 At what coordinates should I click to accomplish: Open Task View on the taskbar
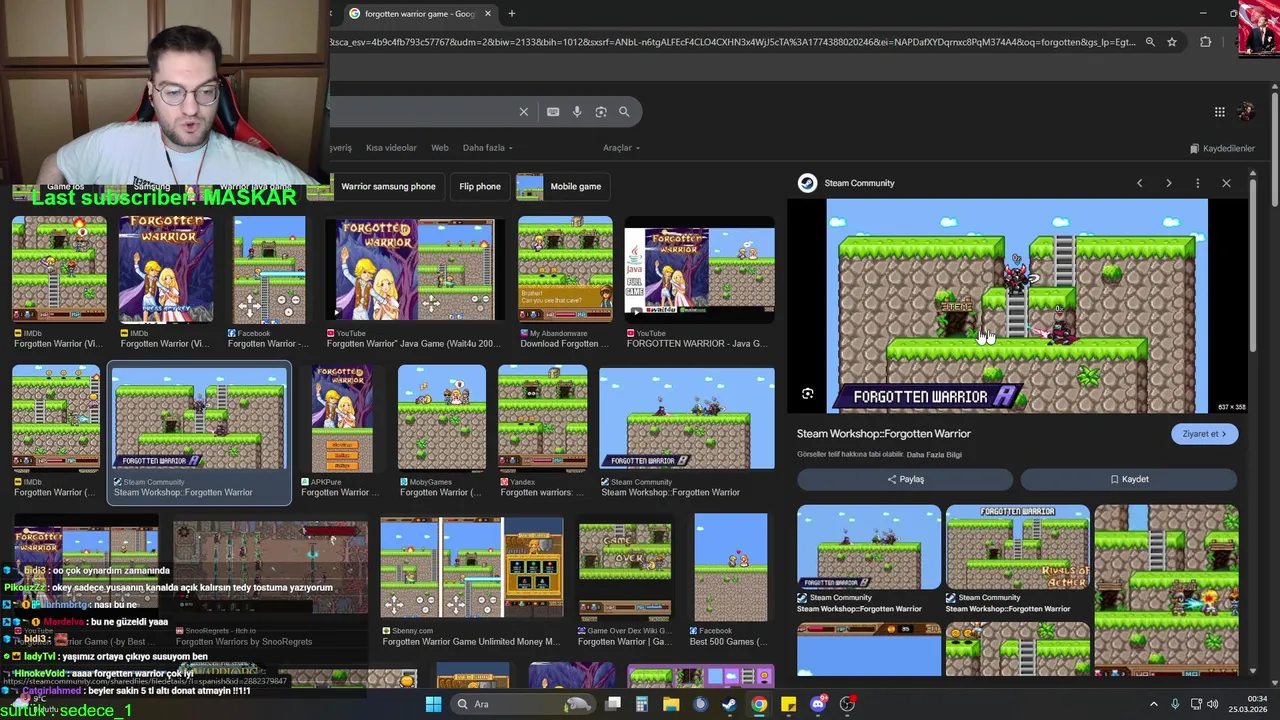click(x=613, y=704)
